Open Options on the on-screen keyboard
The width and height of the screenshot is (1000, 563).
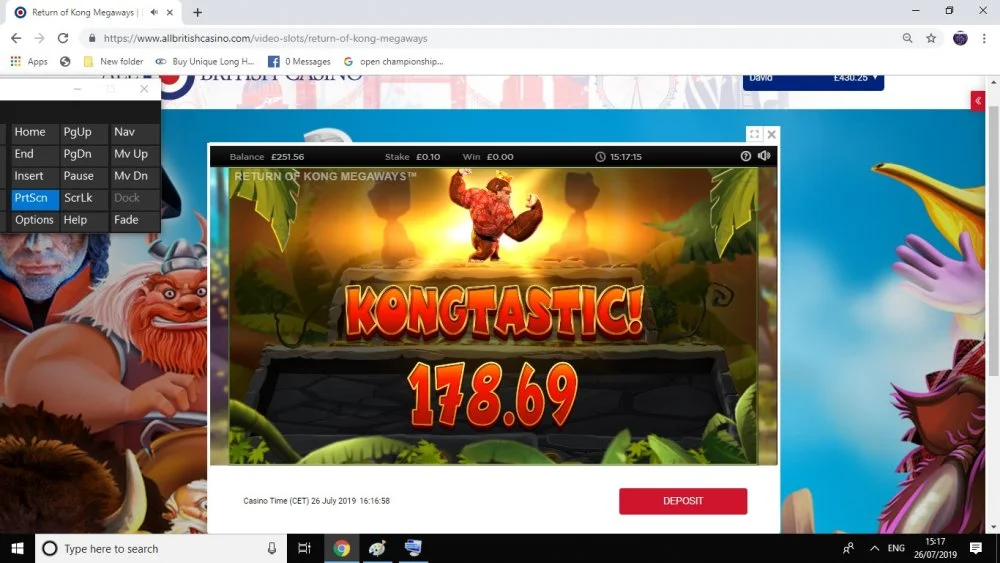[x=34, y=220]
